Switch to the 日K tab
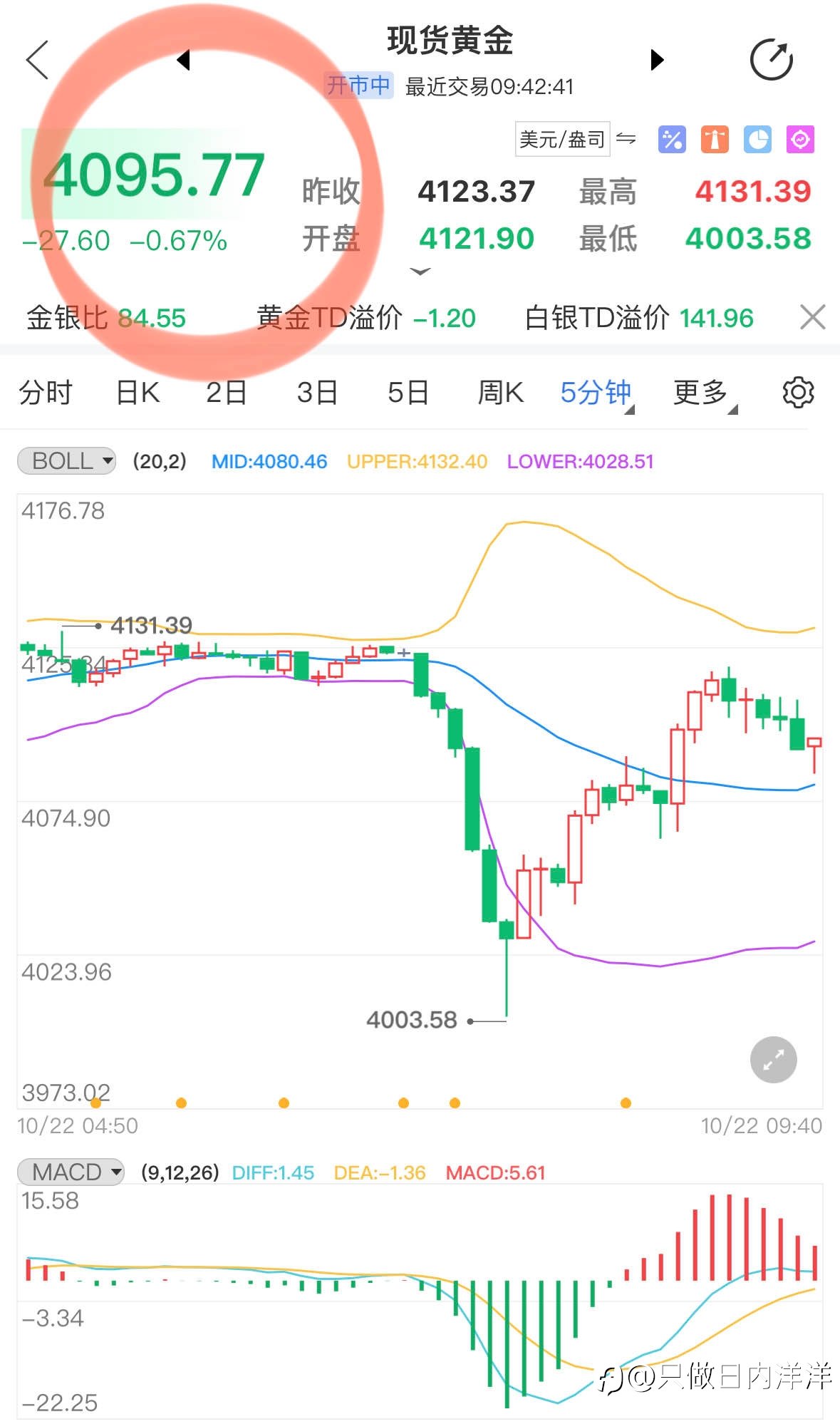 138,393
